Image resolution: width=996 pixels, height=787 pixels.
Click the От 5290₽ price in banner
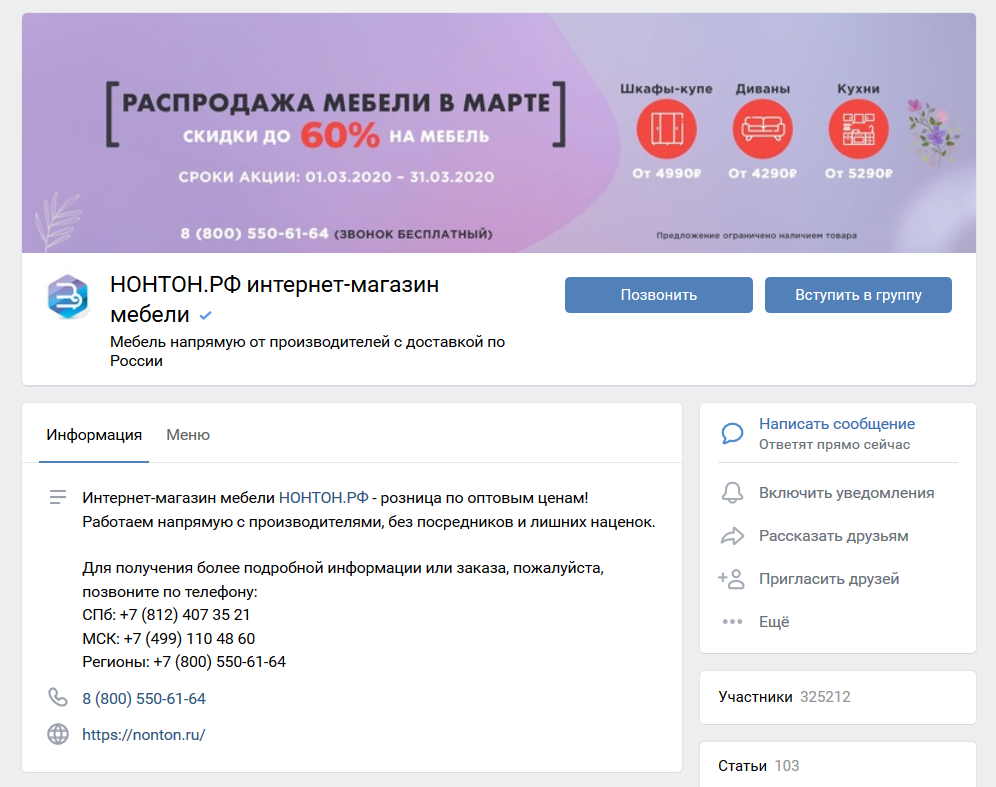point(858,173)
